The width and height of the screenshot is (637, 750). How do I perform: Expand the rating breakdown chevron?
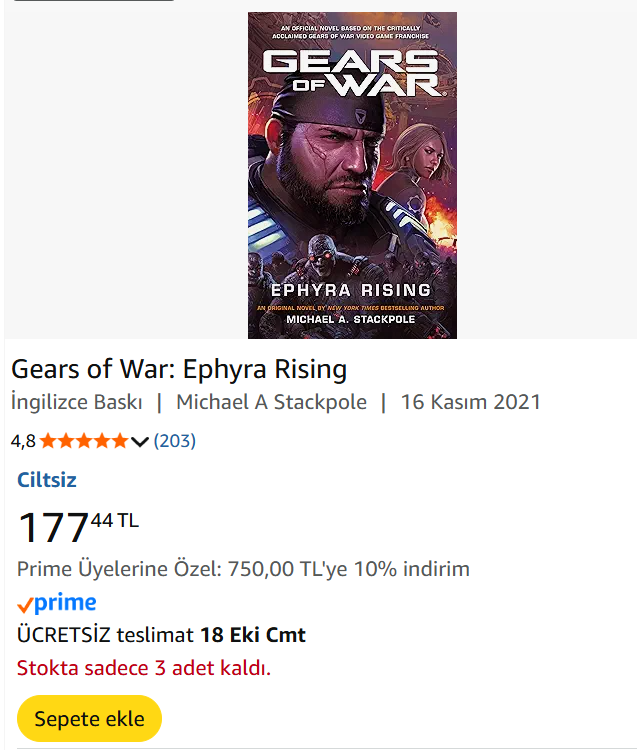pos(140,441)
